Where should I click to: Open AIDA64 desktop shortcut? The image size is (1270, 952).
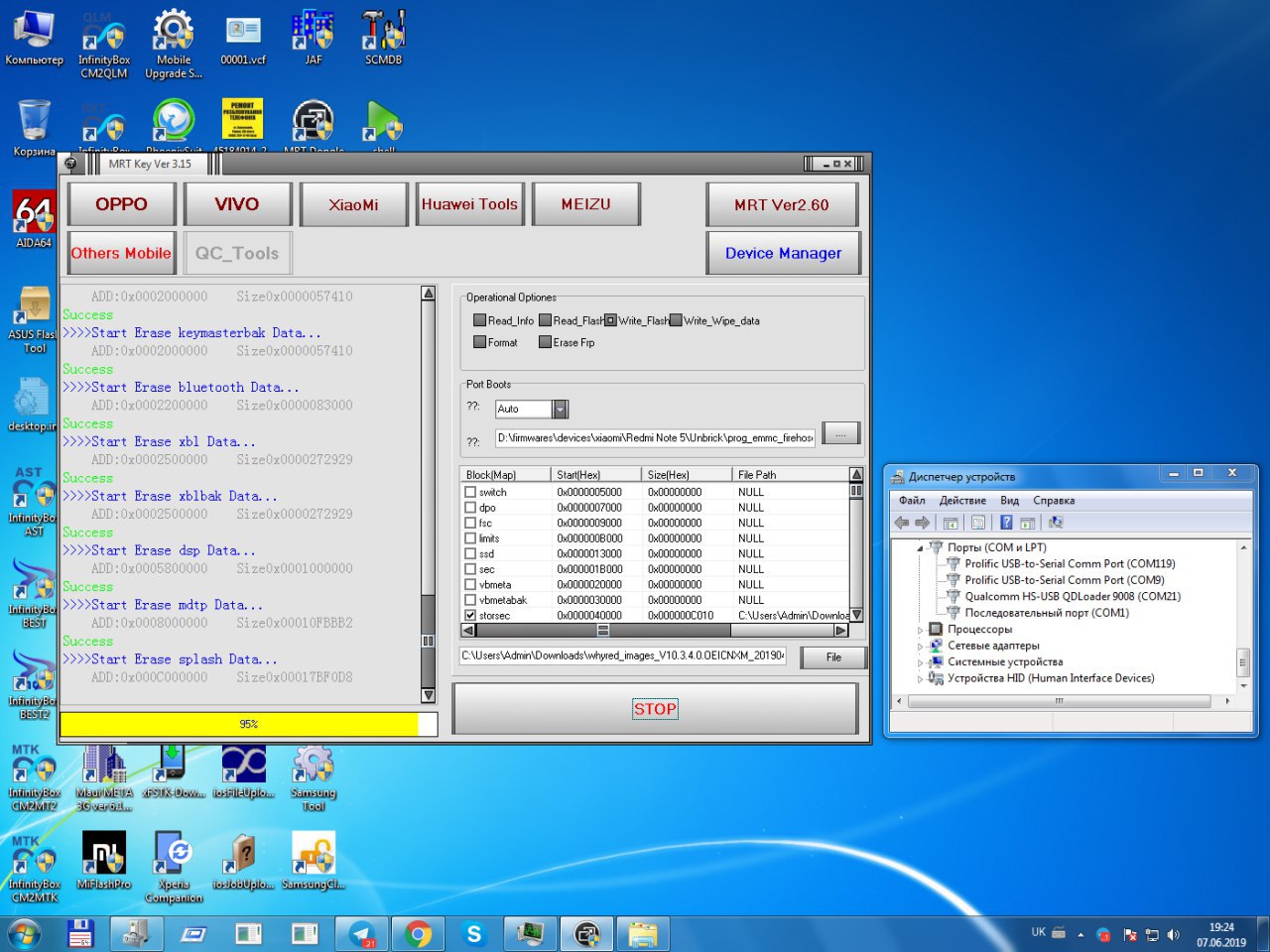(34, 218)
